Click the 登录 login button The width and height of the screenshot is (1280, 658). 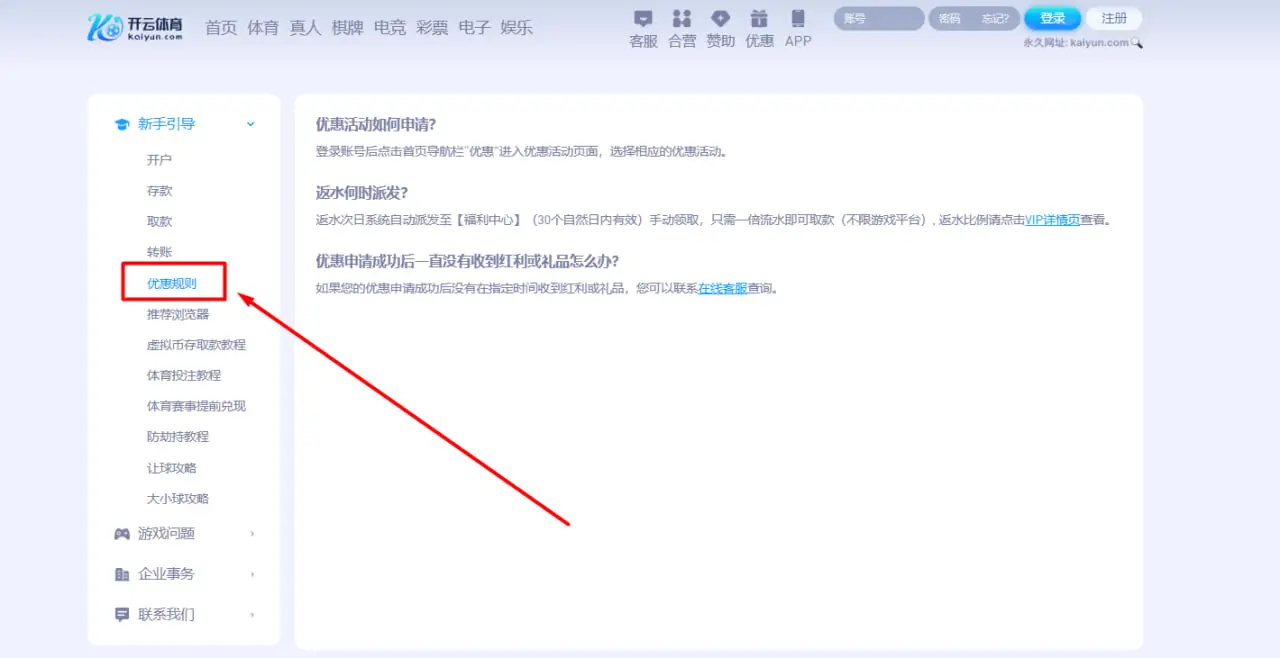coord(1052,17)
